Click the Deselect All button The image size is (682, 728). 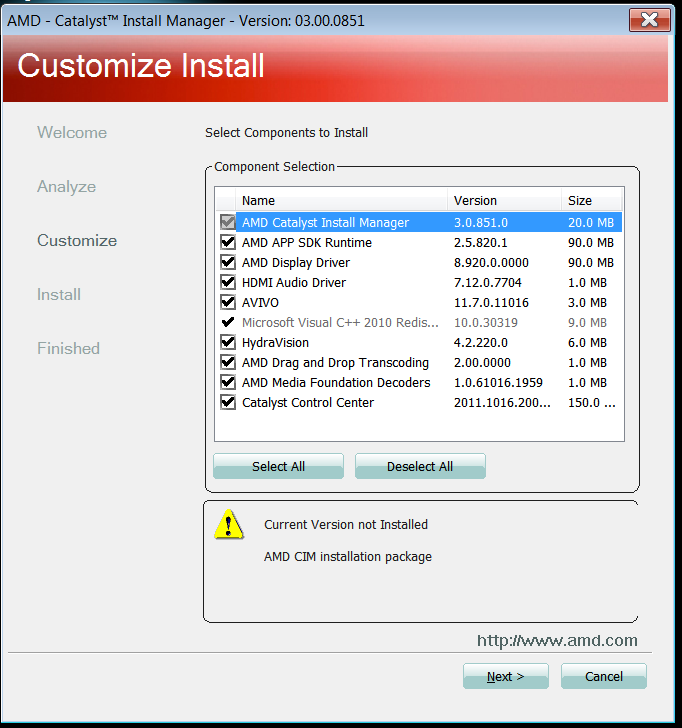click(x=420, y=466)
